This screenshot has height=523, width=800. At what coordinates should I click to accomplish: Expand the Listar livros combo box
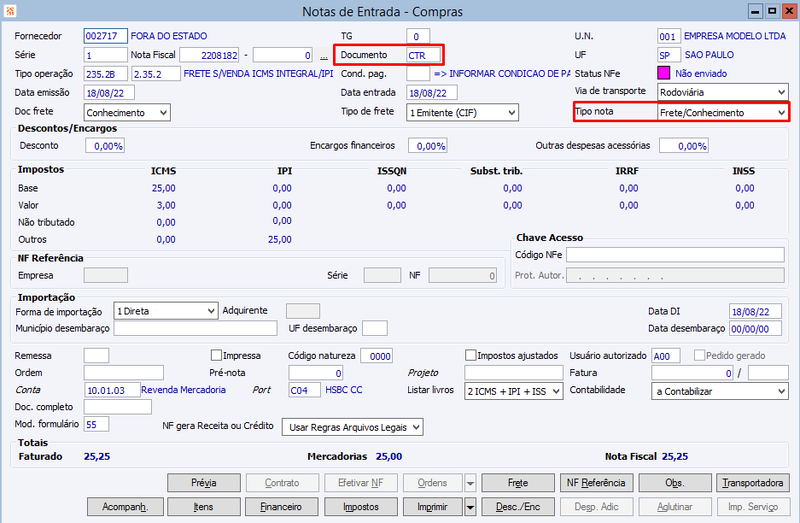coord(514,391)
